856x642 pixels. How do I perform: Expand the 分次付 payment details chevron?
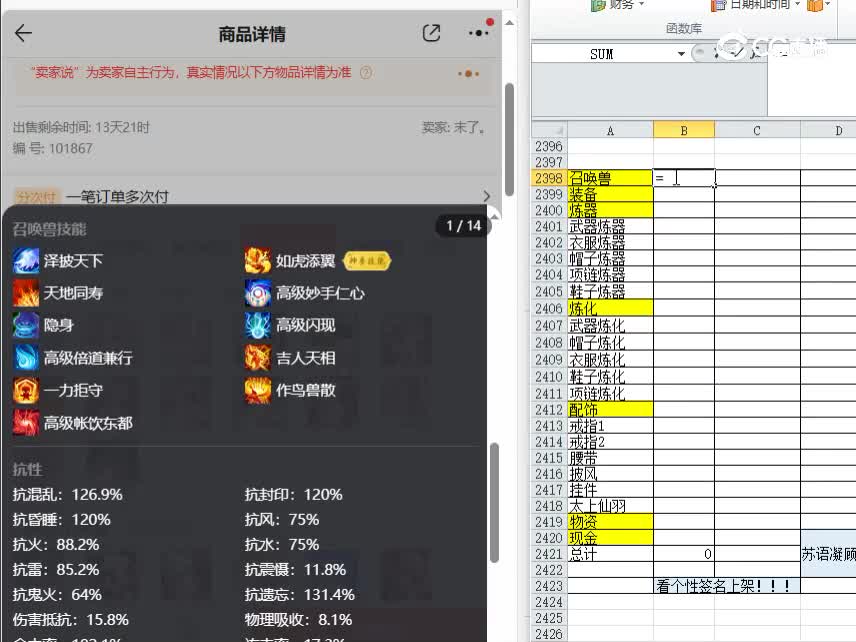tap(487, 195)
